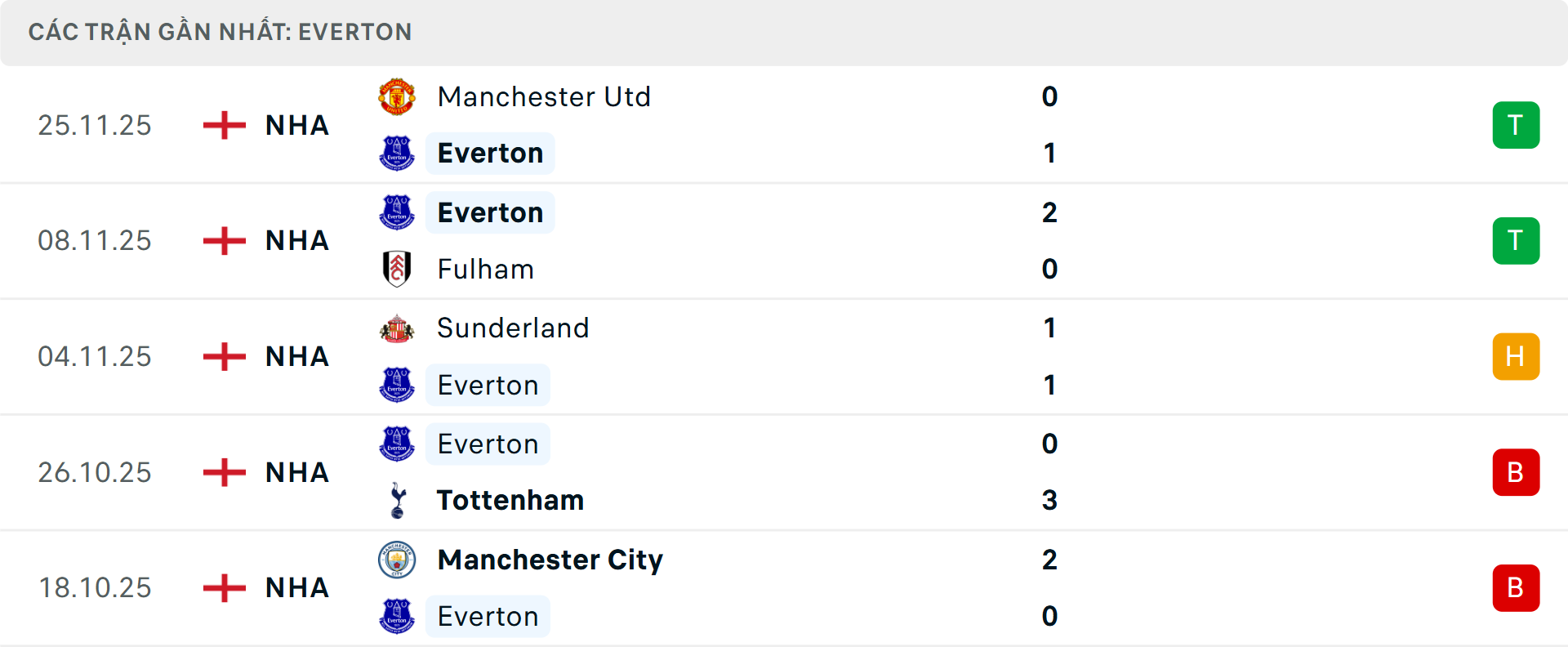Click the Tottenham club crest
This screenshot has height=647, width=1568.
[397, 500]
